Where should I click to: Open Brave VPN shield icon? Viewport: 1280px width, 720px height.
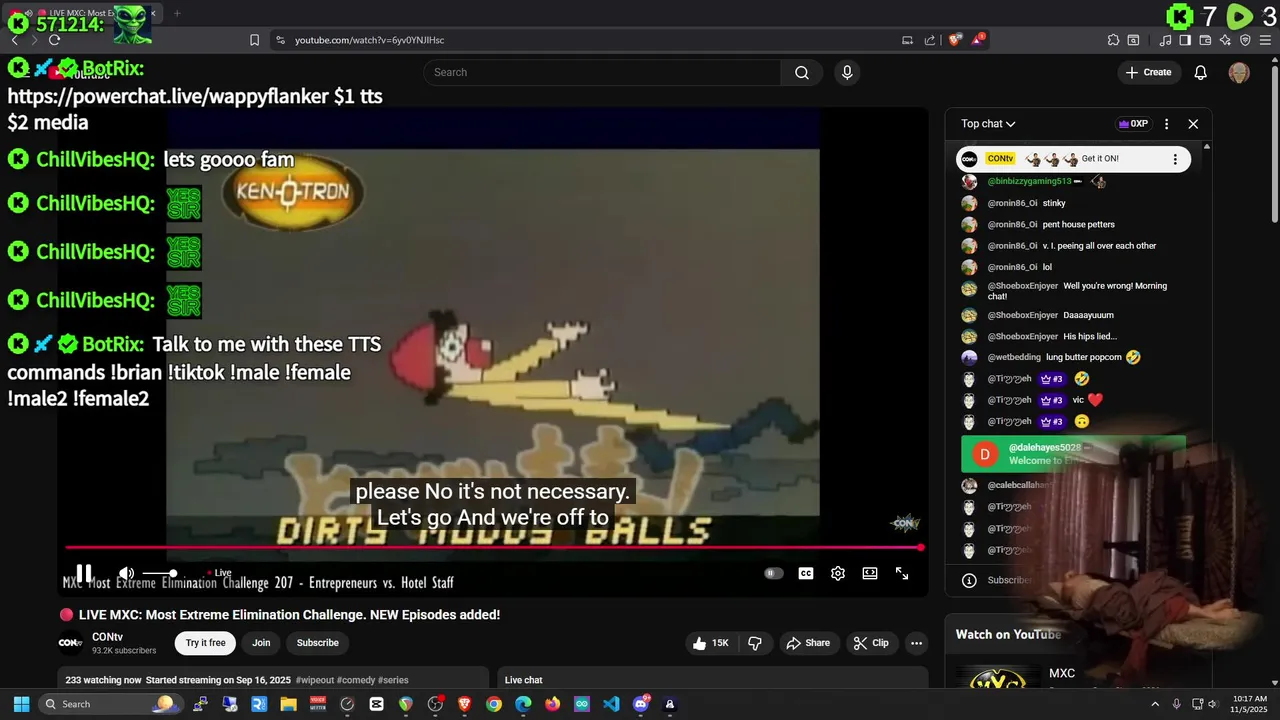pyautogui.click(x=1245, y=40)
